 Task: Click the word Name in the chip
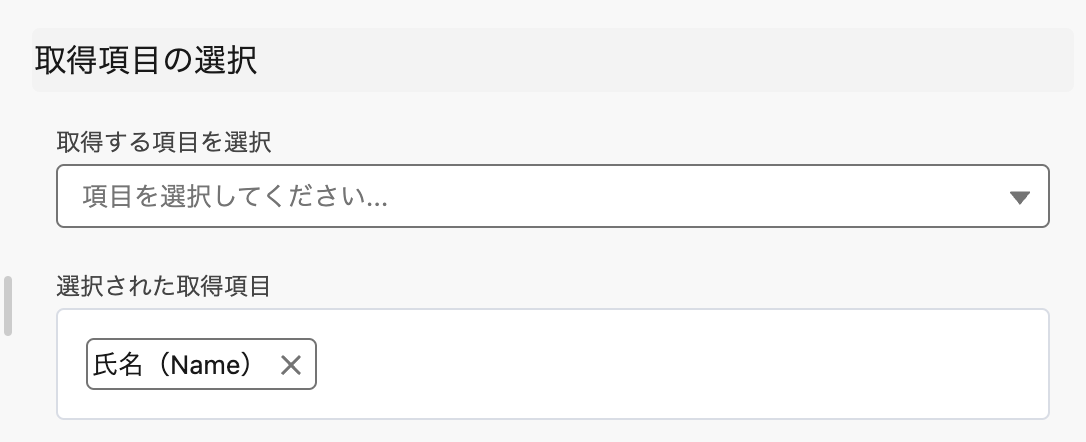pos(205,366)
